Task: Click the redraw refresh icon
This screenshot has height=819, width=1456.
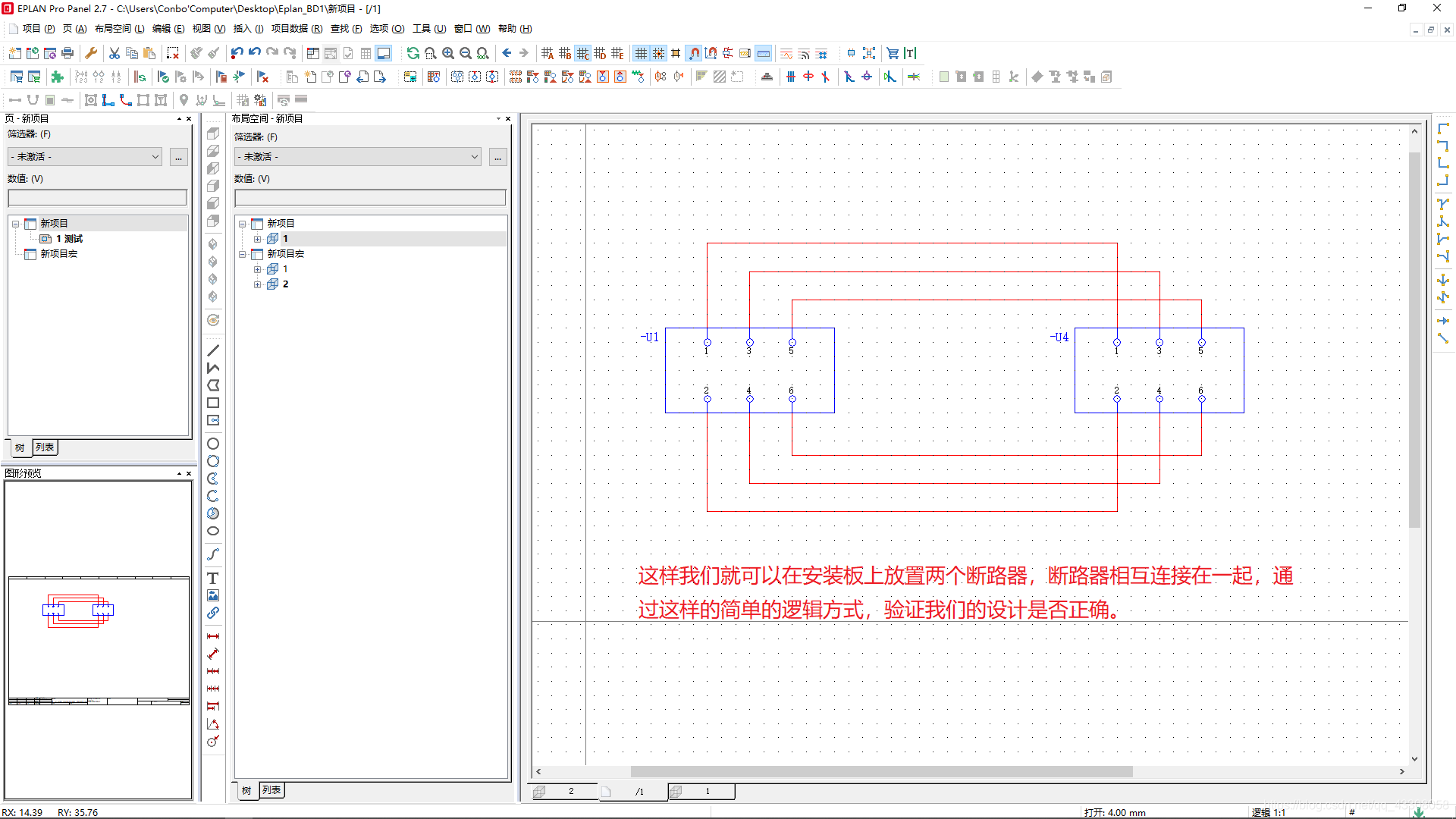Action: 413,53
